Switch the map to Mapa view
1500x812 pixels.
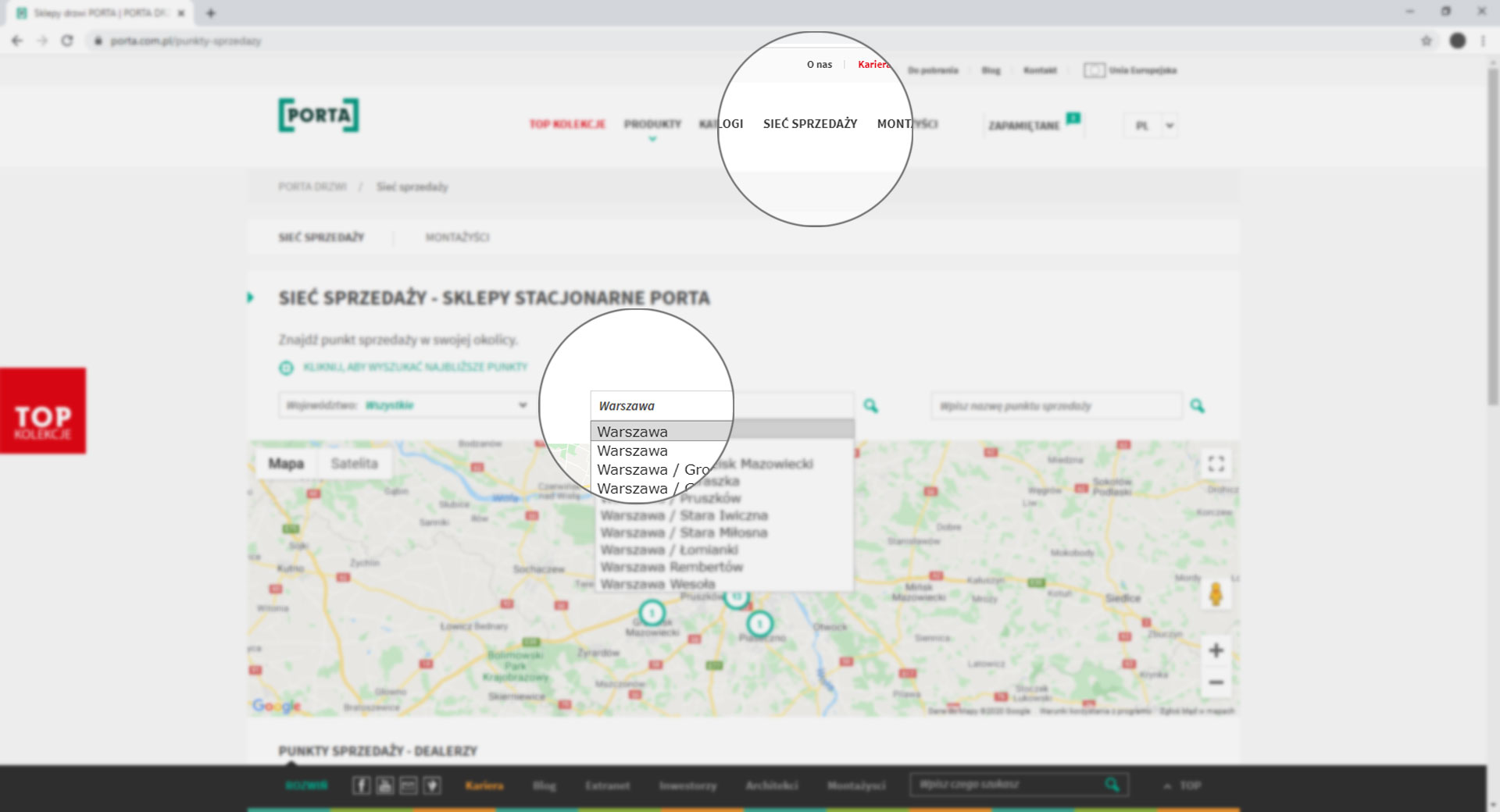click(286, 464)
